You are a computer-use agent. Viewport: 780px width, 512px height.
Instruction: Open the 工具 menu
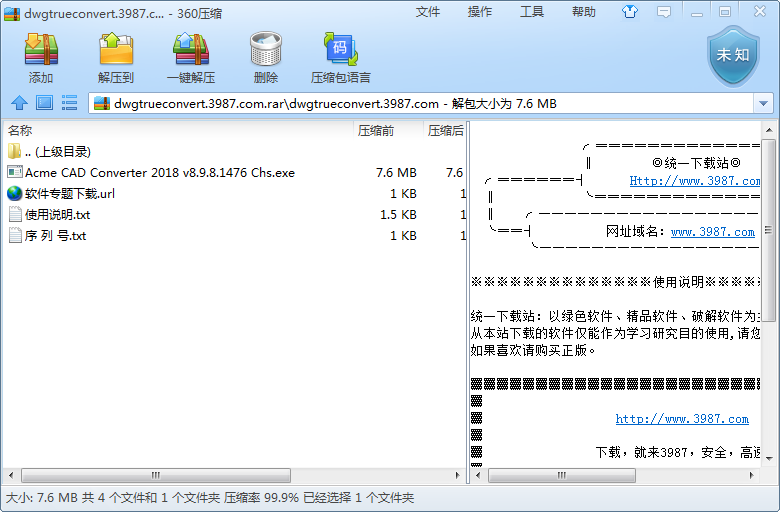tap(532, 11)
